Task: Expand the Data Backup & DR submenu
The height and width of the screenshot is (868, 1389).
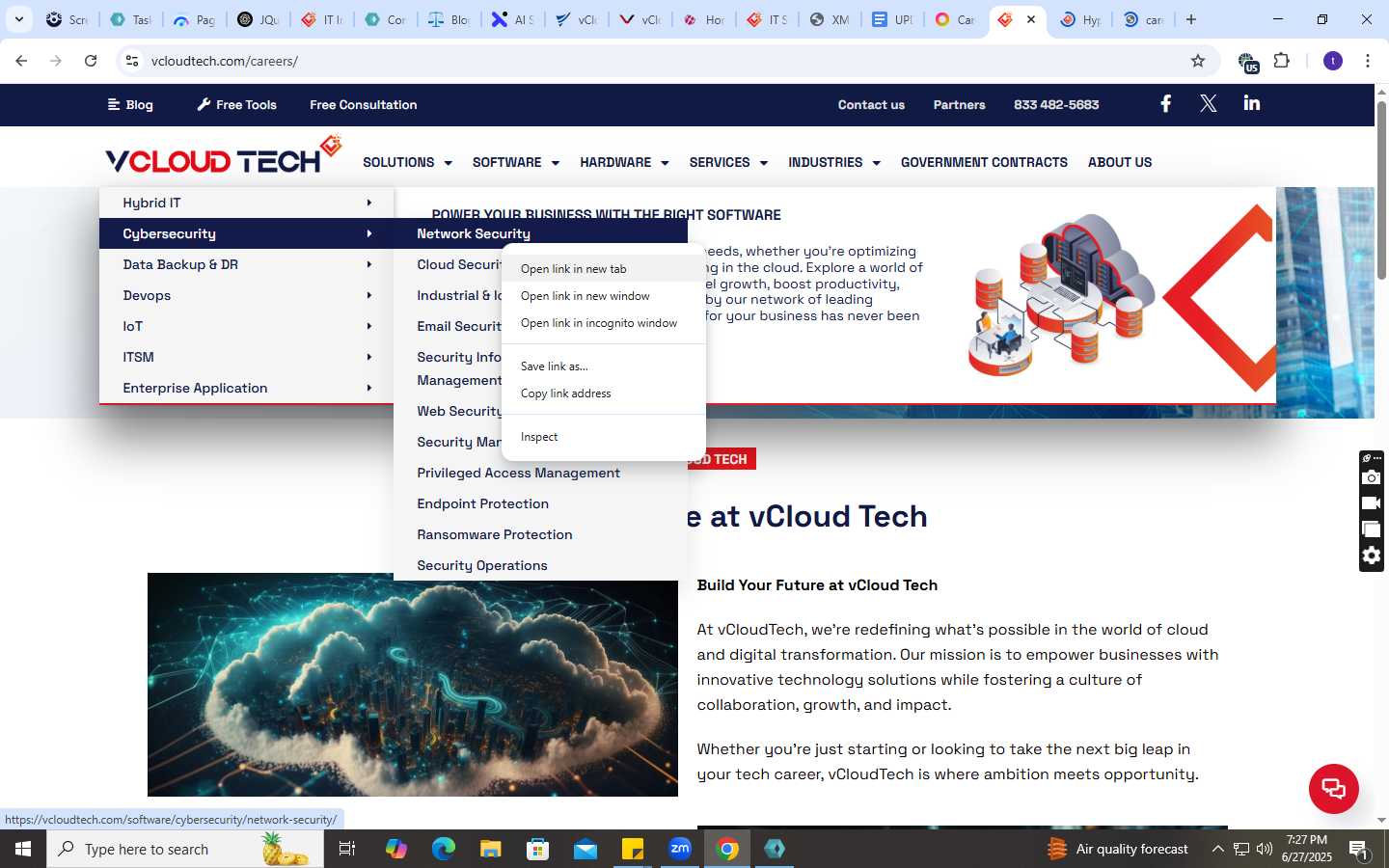Action: click(246, 264)
